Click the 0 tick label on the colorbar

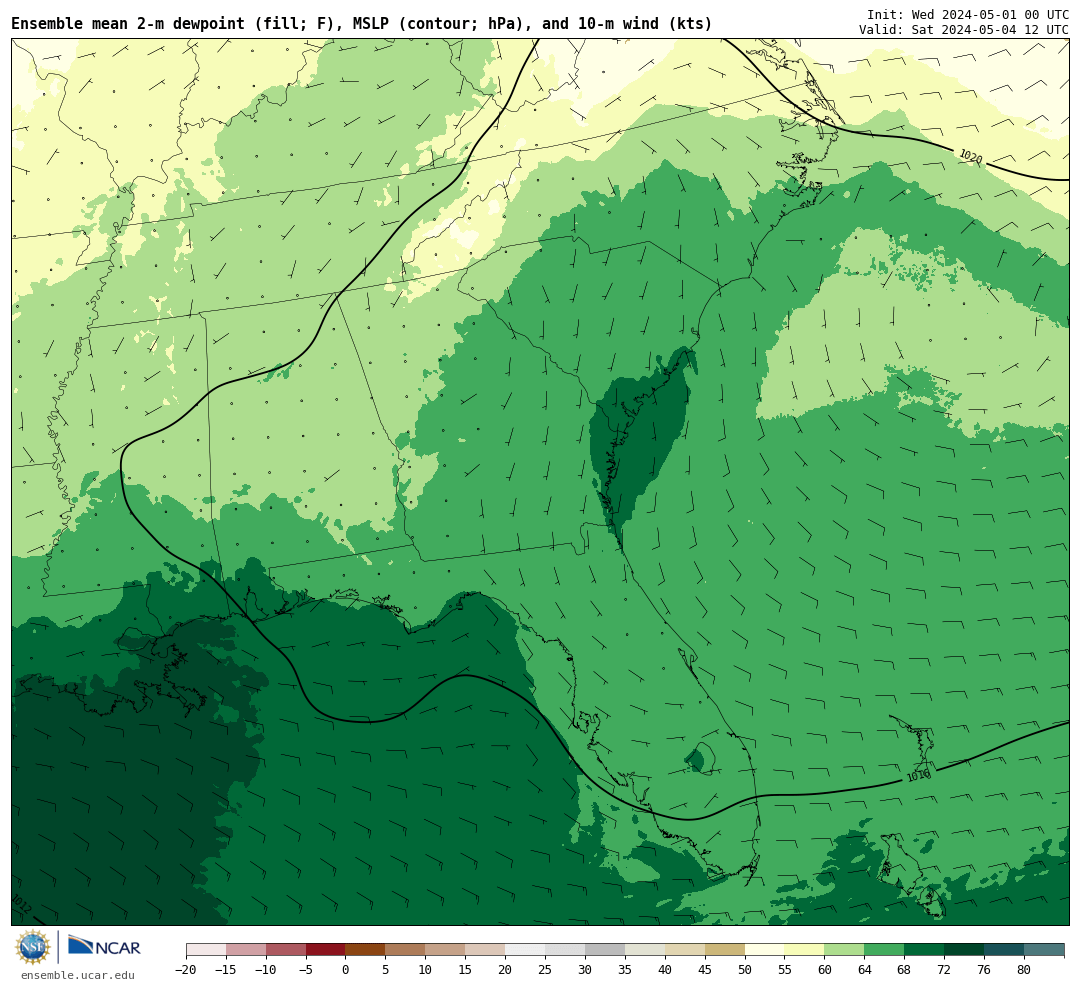346,969
